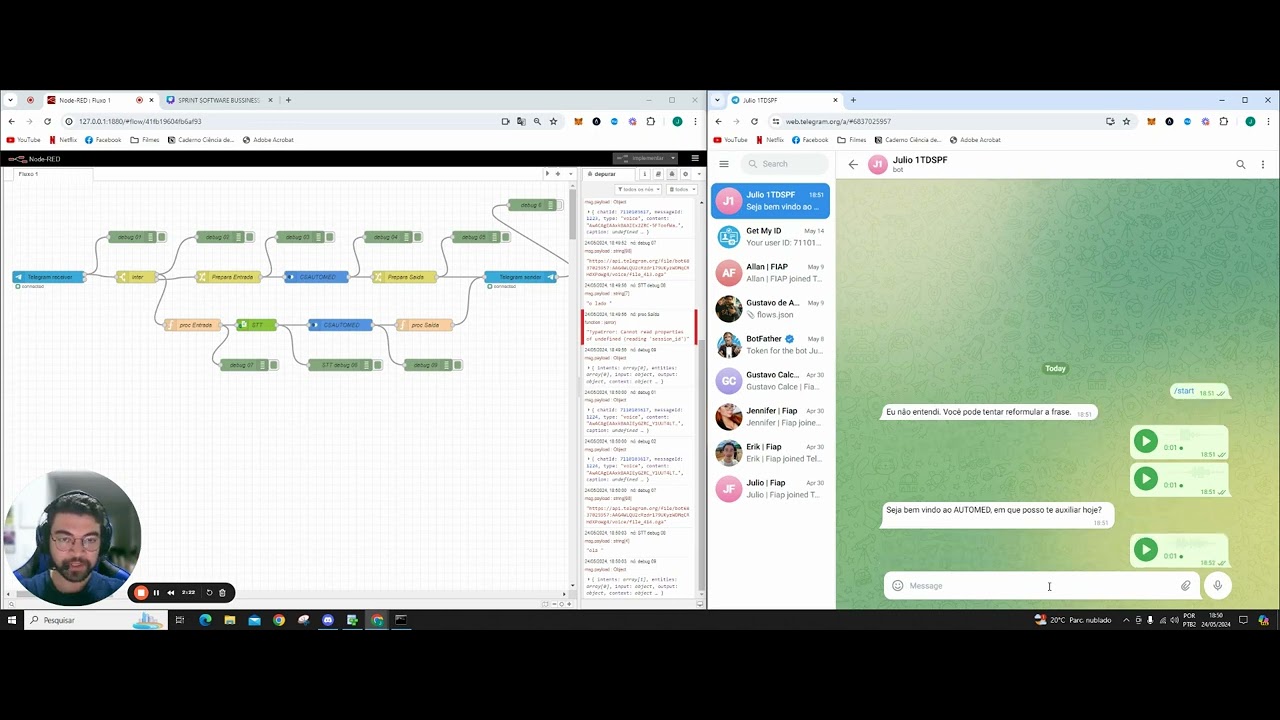Reload the Node-RED browser page
The width and height of the screenshot is (1280, 720).
(x=47, y=121)
